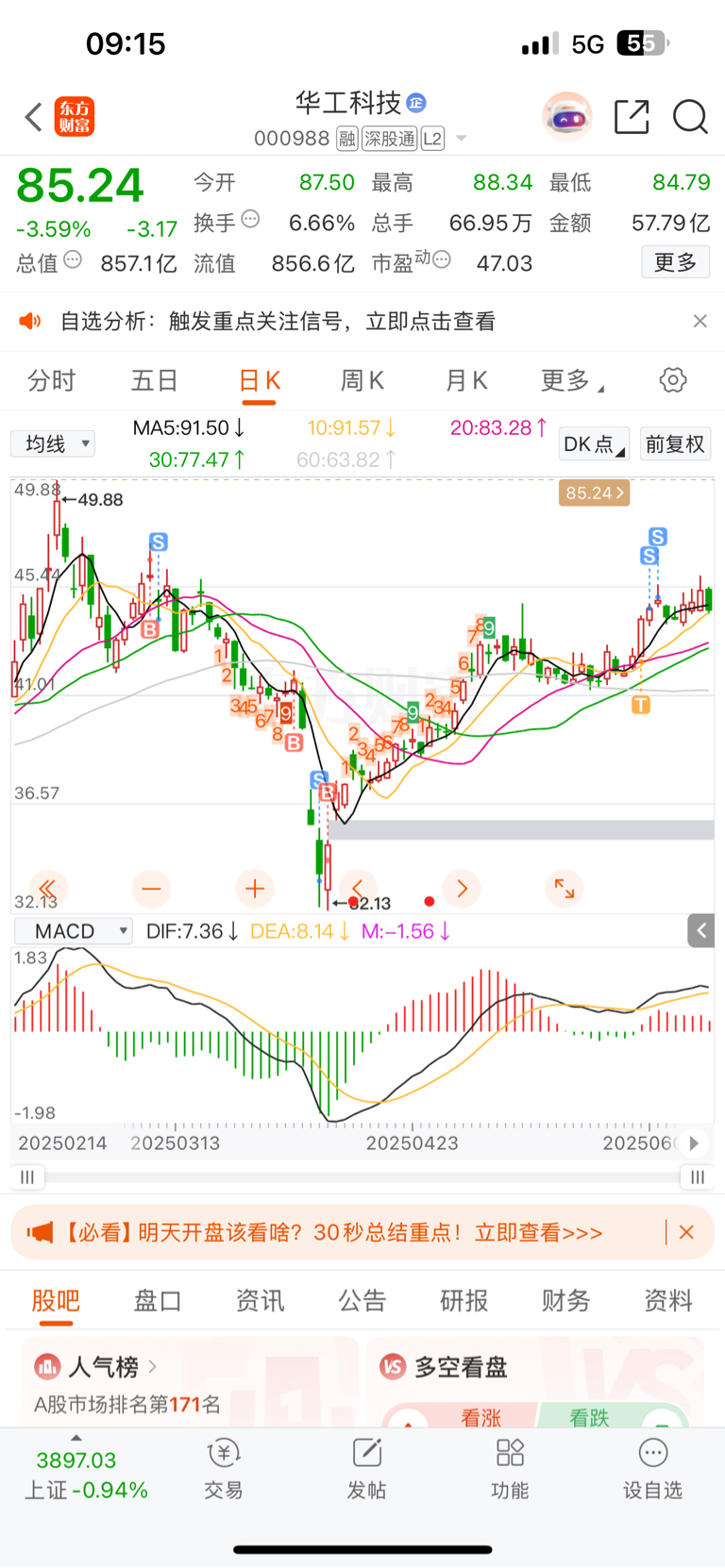Zoom in chart with plus button
This screenshot has height=1568, width=725.
click(x=255, y=888)
